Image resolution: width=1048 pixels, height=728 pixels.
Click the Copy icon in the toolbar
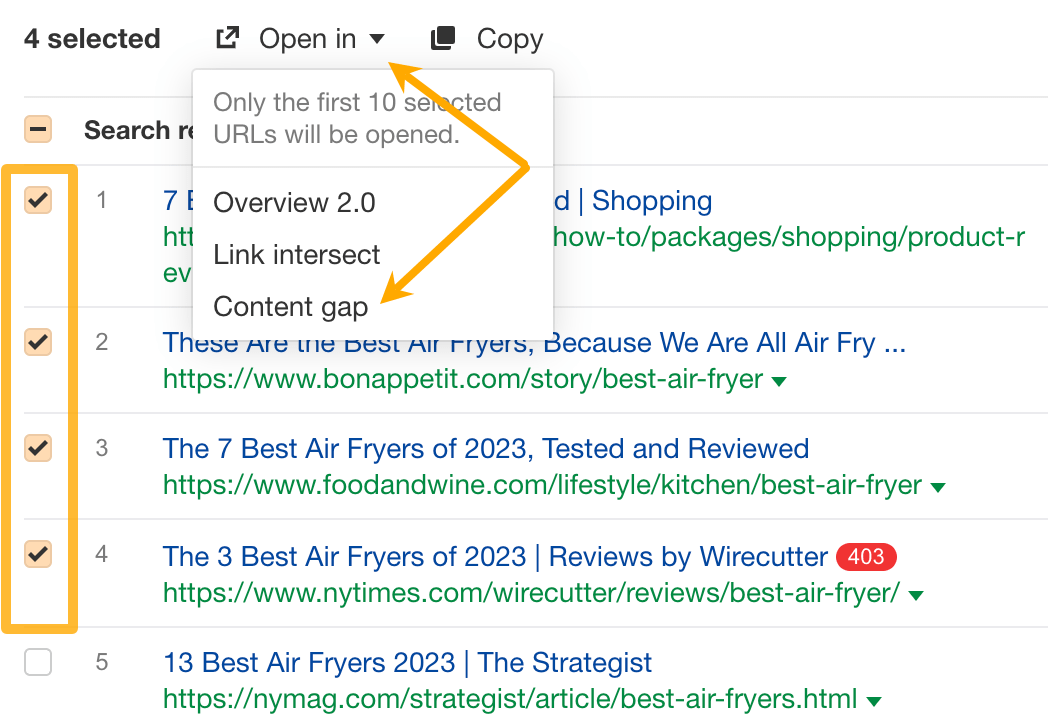tap(443, 37)
